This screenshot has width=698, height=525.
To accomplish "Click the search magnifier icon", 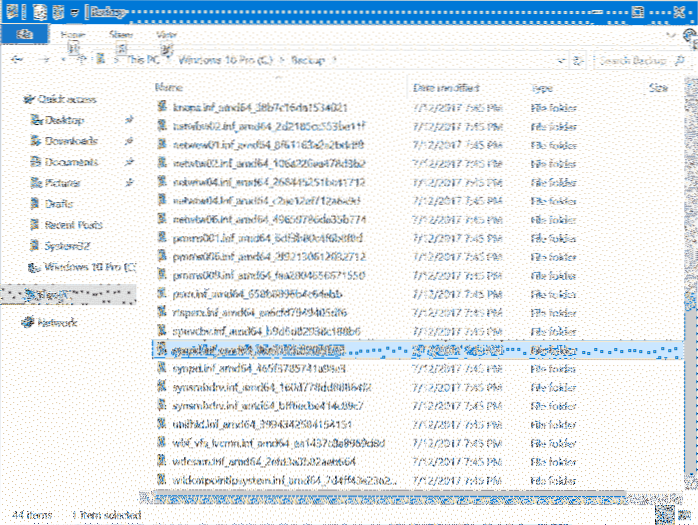I will pyautogui.click(x=680, y=60).
